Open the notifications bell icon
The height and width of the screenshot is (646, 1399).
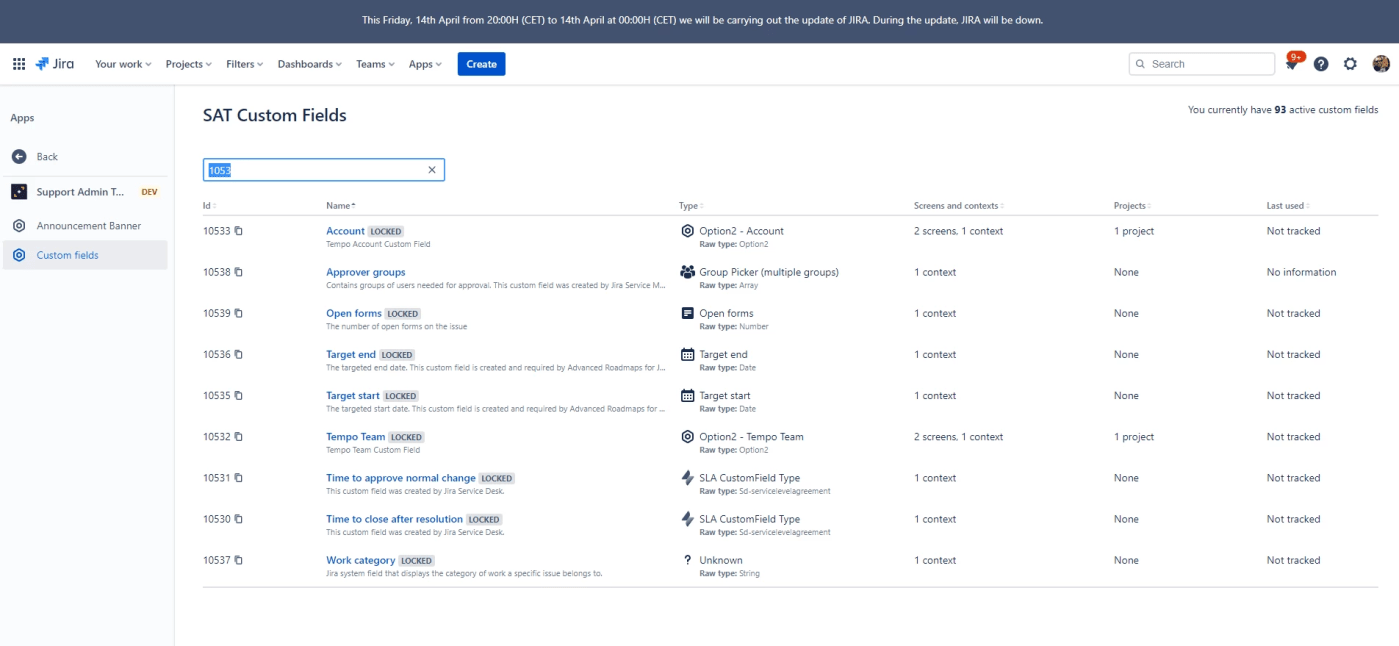[x=1292, y=64]
